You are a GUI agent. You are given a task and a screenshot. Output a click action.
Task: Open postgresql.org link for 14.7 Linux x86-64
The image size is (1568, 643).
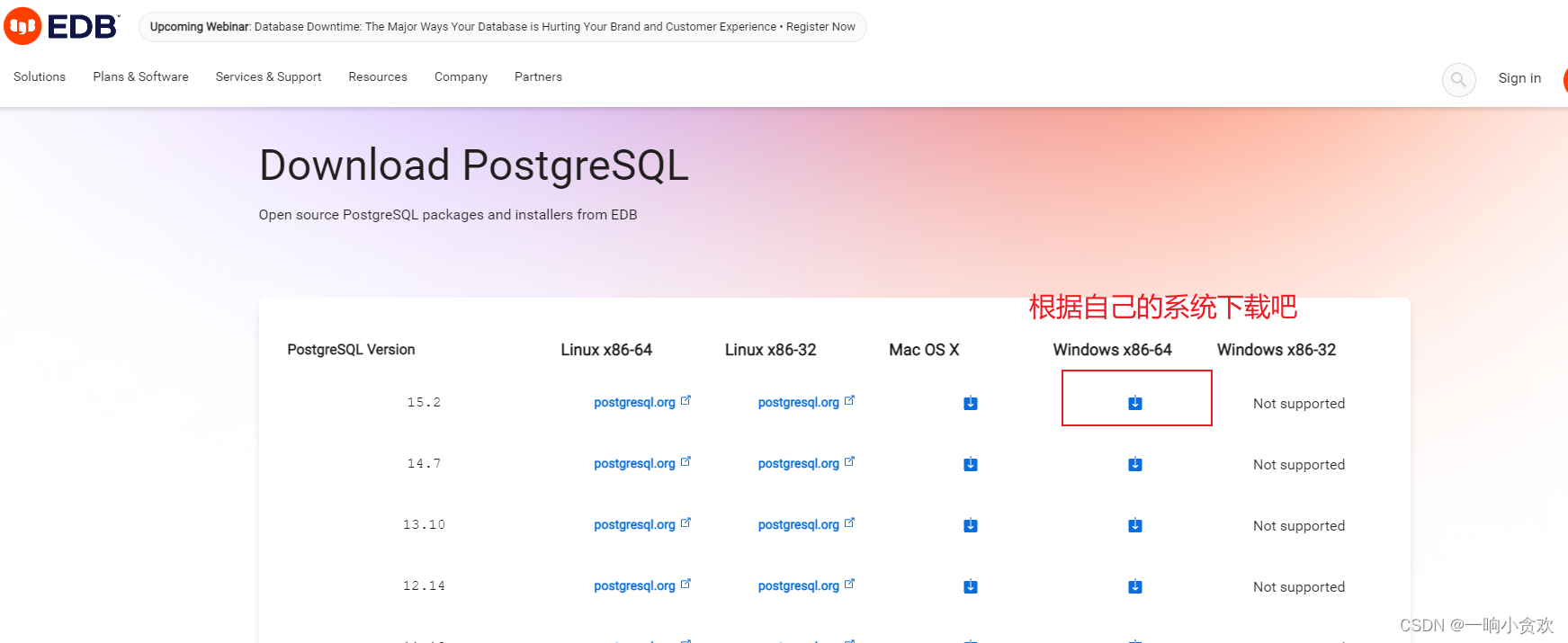(642, 463)
